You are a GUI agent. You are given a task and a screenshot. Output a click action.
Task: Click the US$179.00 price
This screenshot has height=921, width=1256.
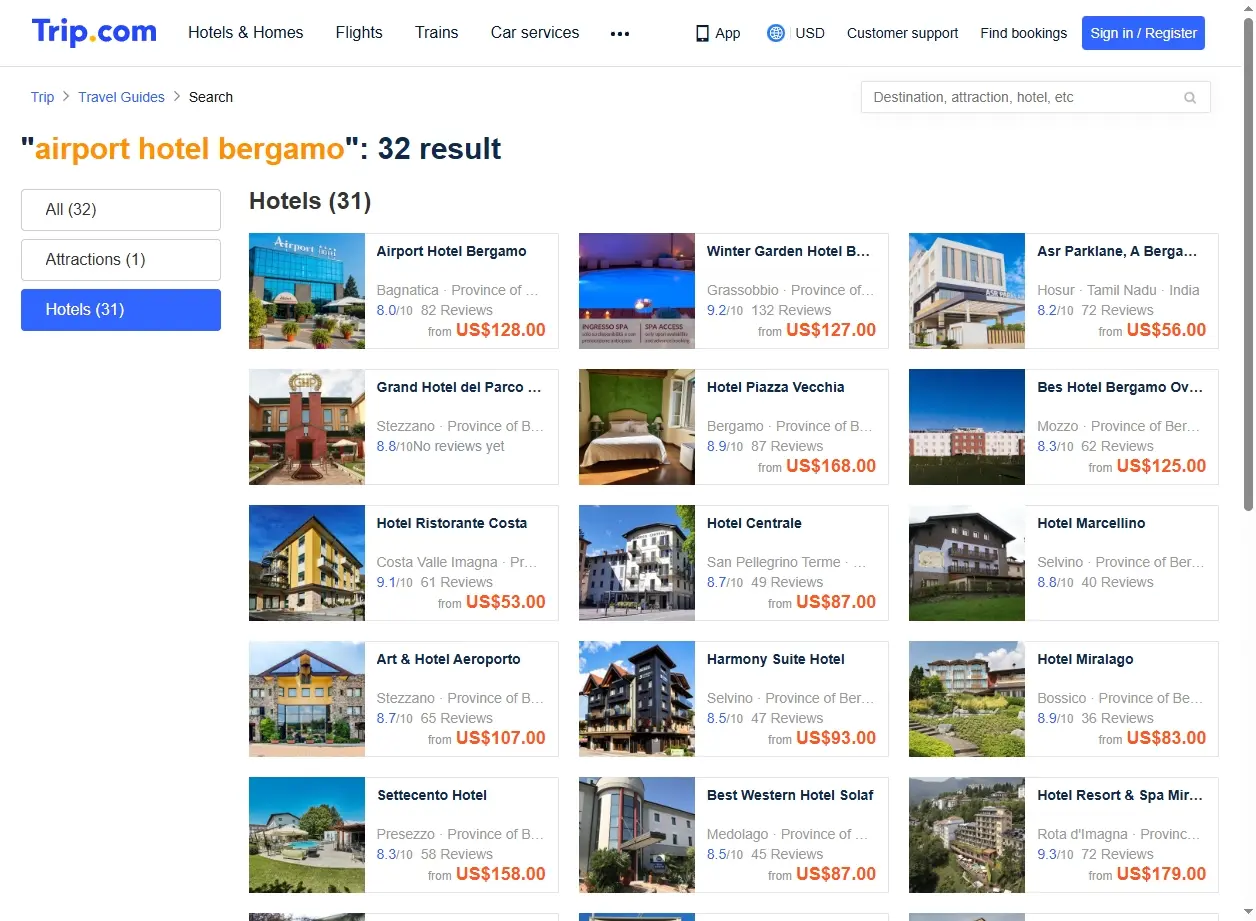tap(1161, 874)
